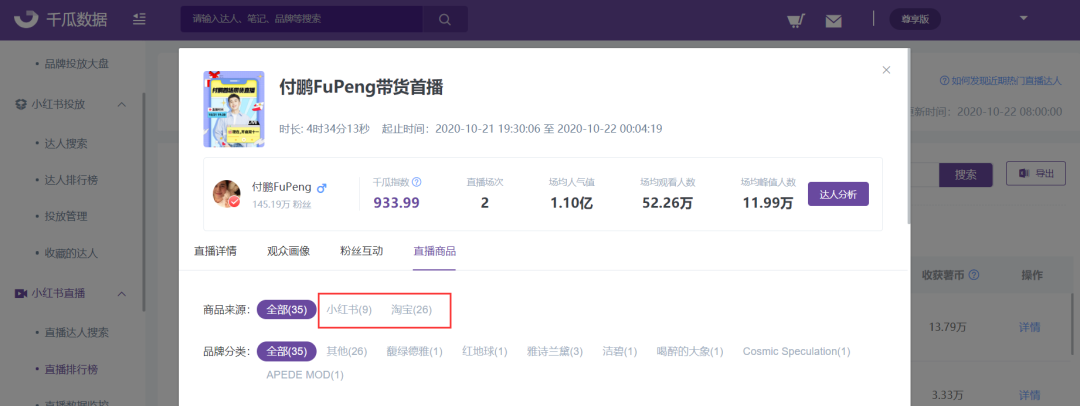1080x406 pixels.
Task: Click the search magnifier icon
Action: coord(445,19)
